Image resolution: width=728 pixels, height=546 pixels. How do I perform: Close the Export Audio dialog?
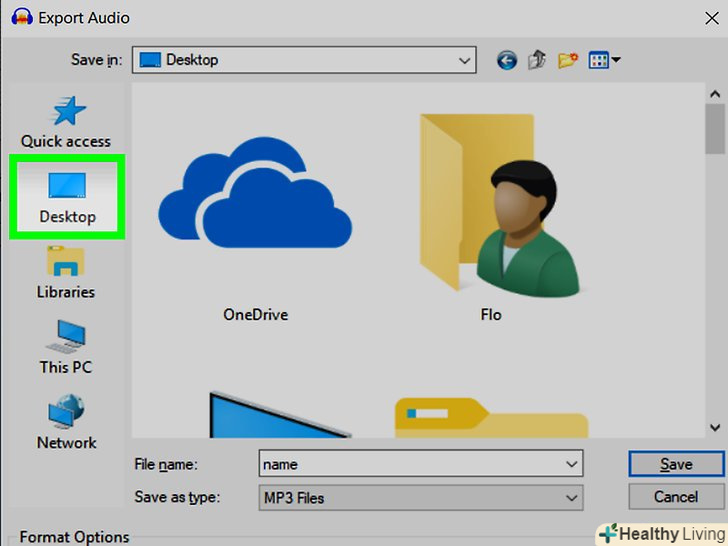(x=712, y=19)
